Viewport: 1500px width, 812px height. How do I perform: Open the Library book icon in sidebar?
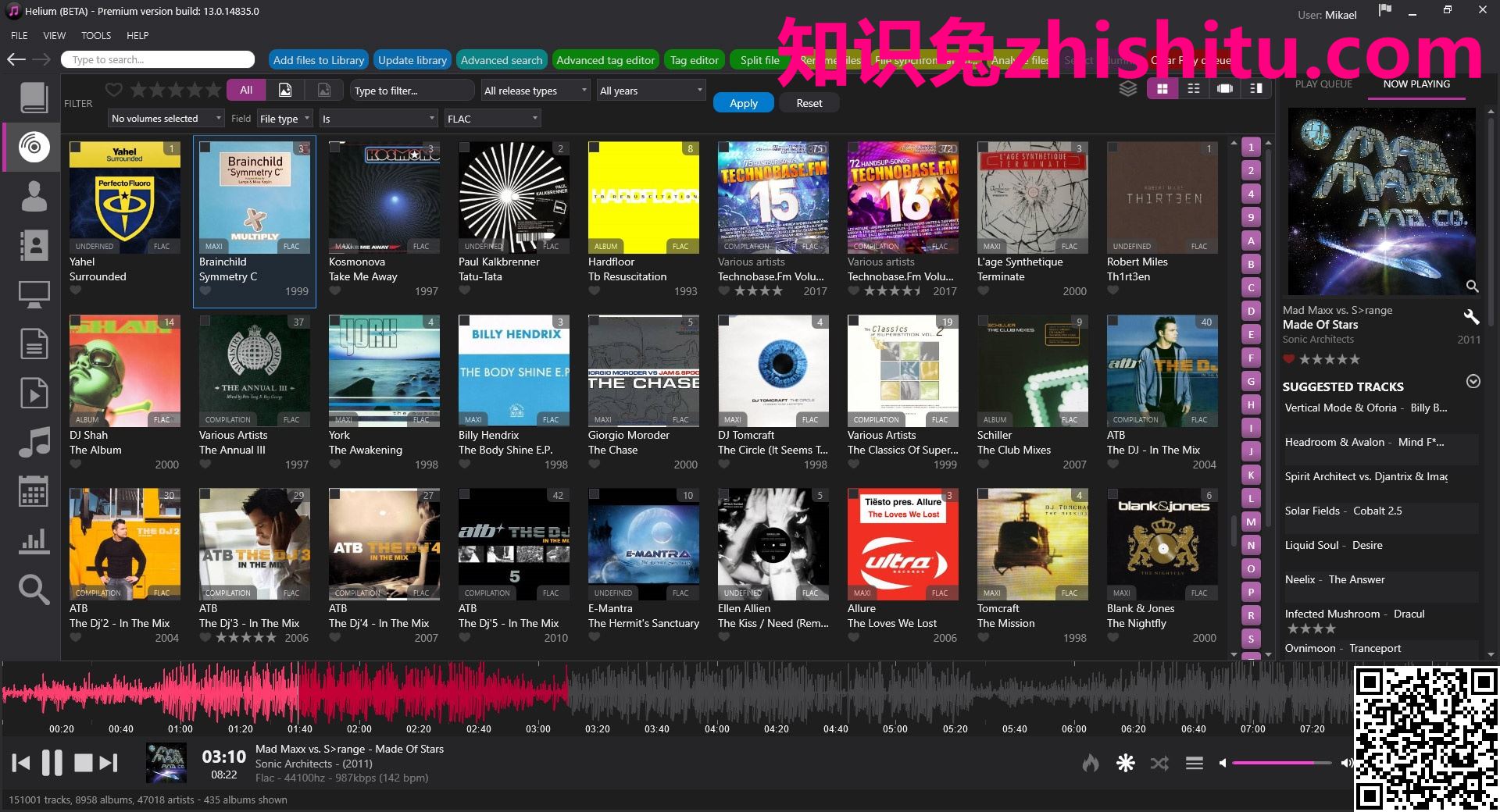tap(34, 98)
